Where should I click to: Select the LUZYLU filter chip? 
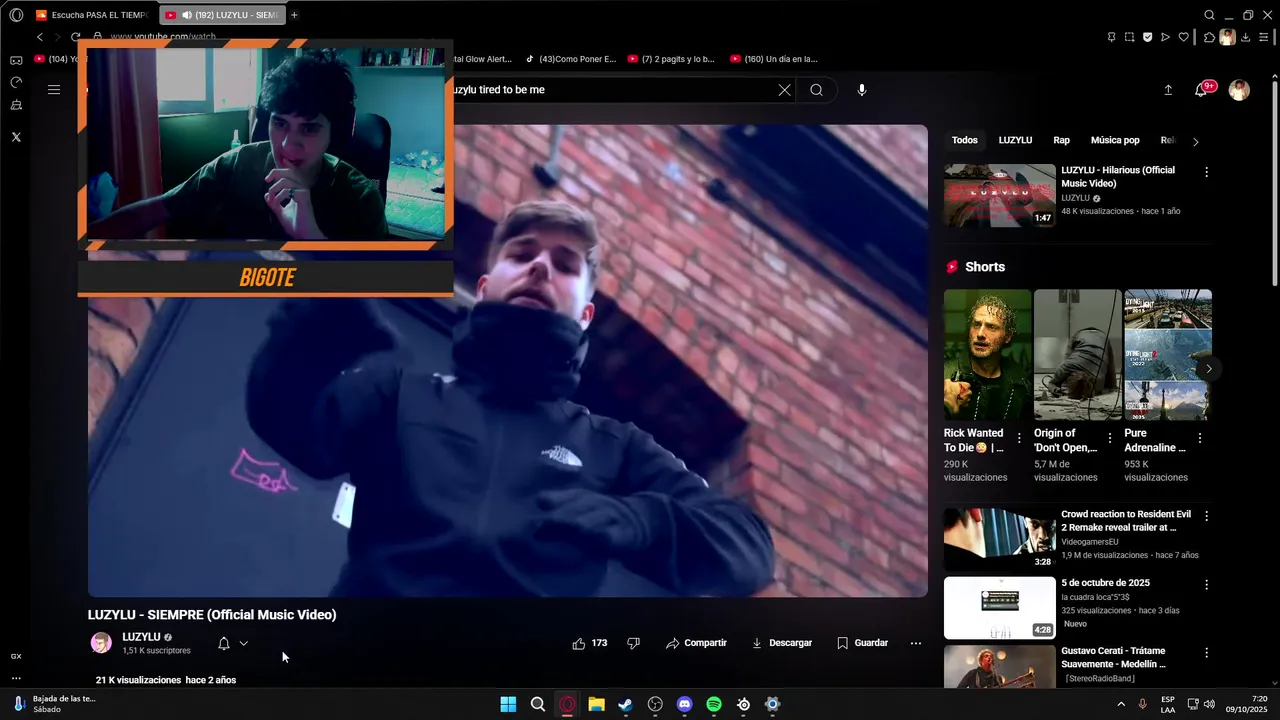[1015, 141]
